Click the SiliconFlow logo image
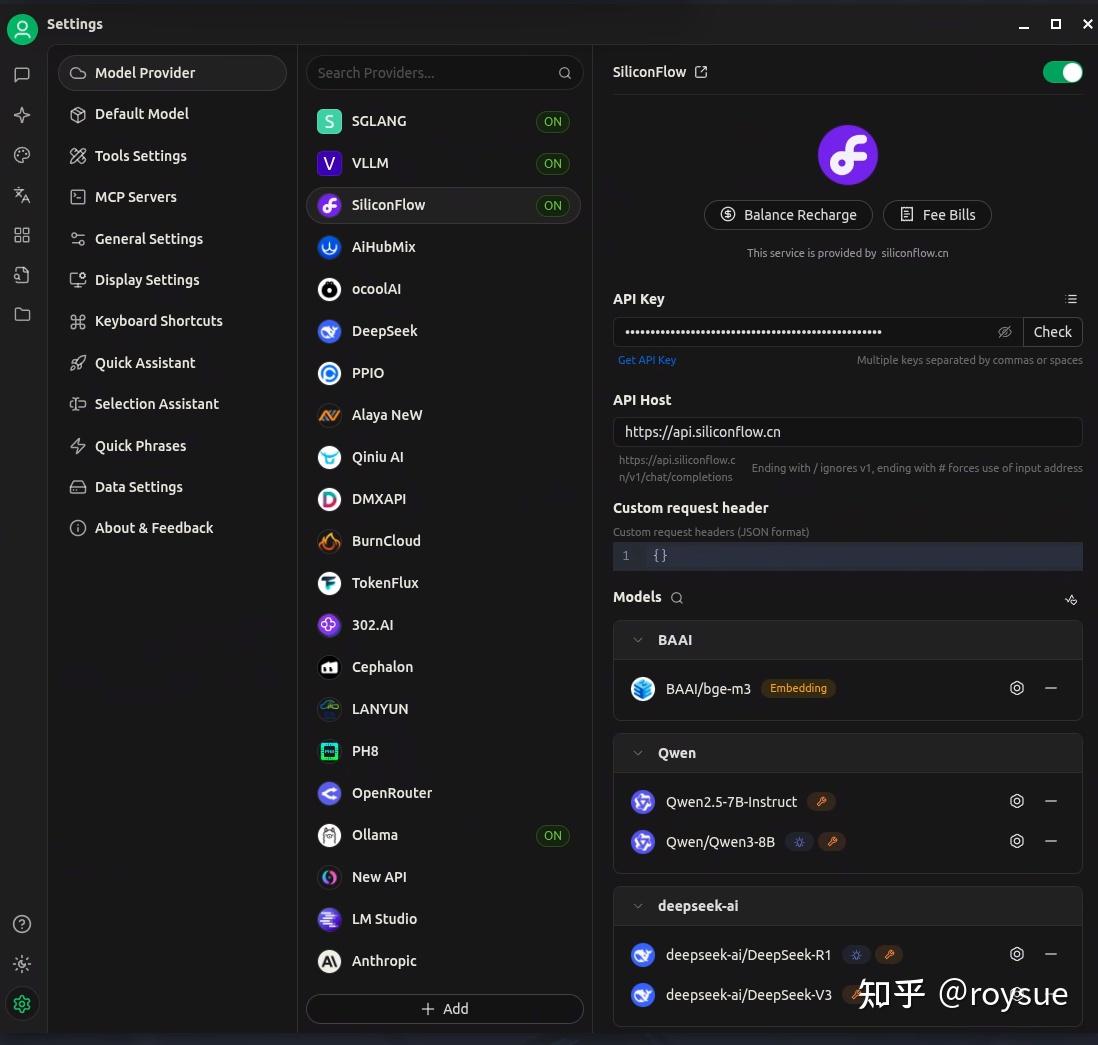The height and width of the screenshot is (1045, 1098). pos(847,155)
